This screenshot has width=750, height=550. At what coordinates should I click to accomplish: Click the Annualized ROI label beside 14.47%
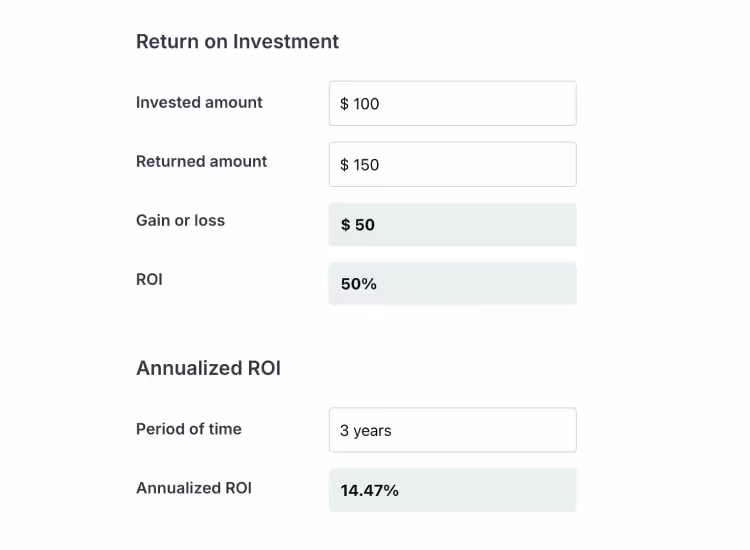pyautogui.click(x=193, y=488)
